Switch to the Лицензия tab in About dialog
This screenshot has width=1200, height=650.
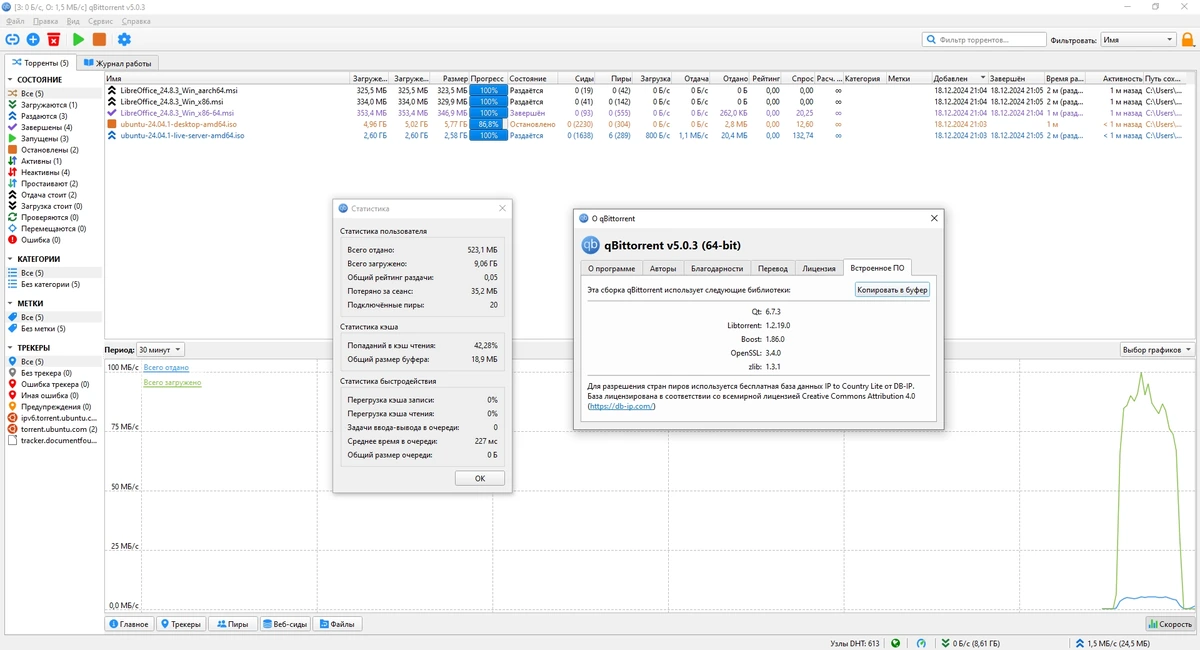818,268
